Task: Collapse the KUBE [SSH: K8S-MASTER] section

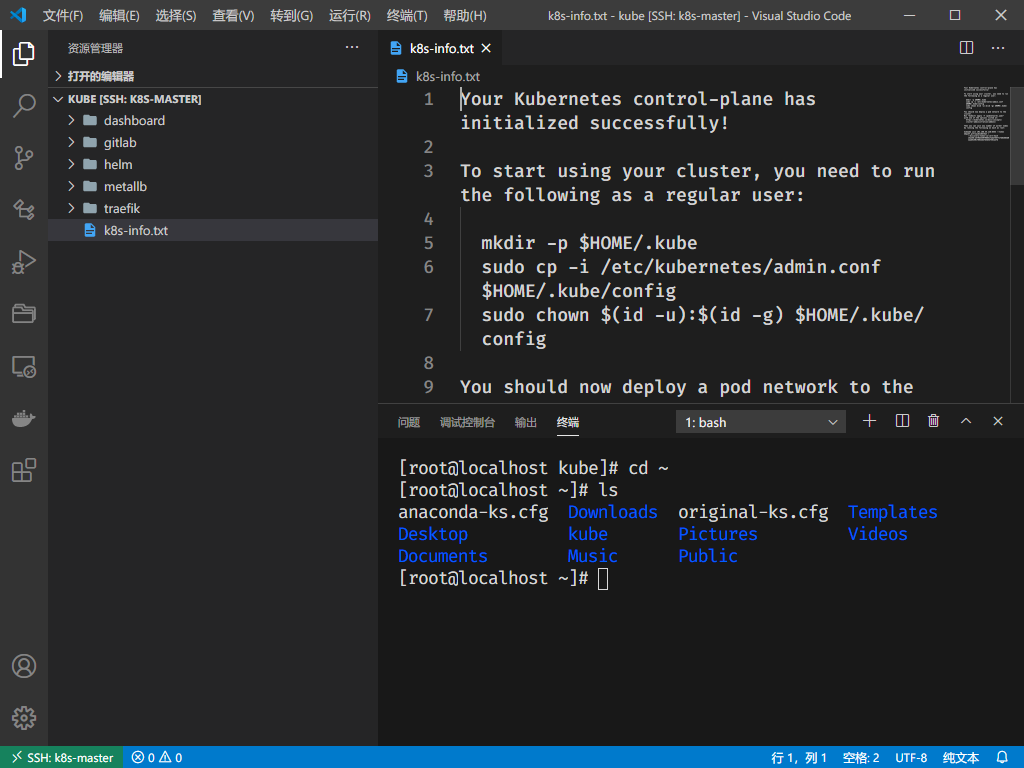Action: pos(213,99)
